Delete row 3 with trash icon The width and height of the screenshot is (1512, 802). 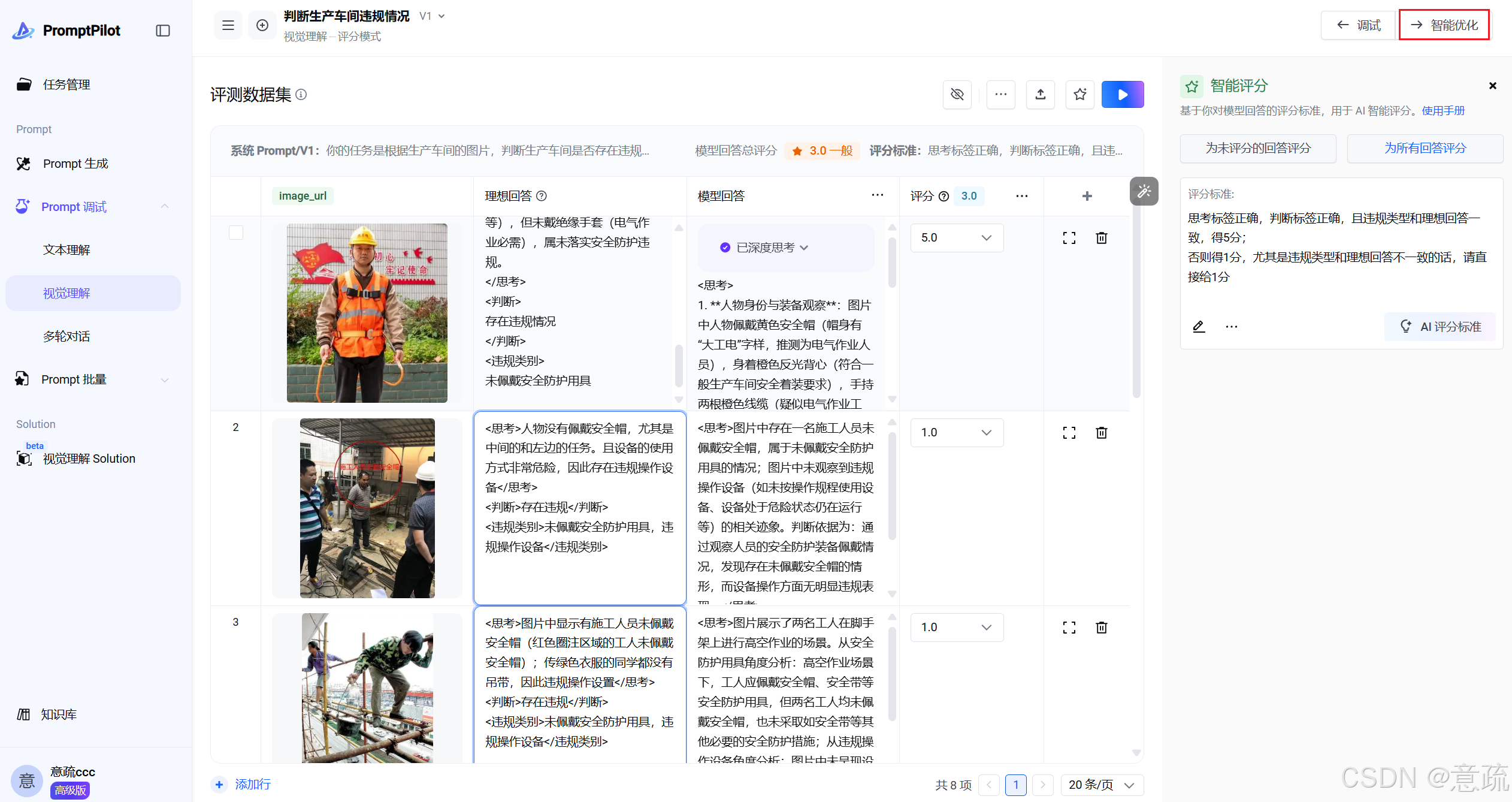[x=1102, y=628]
